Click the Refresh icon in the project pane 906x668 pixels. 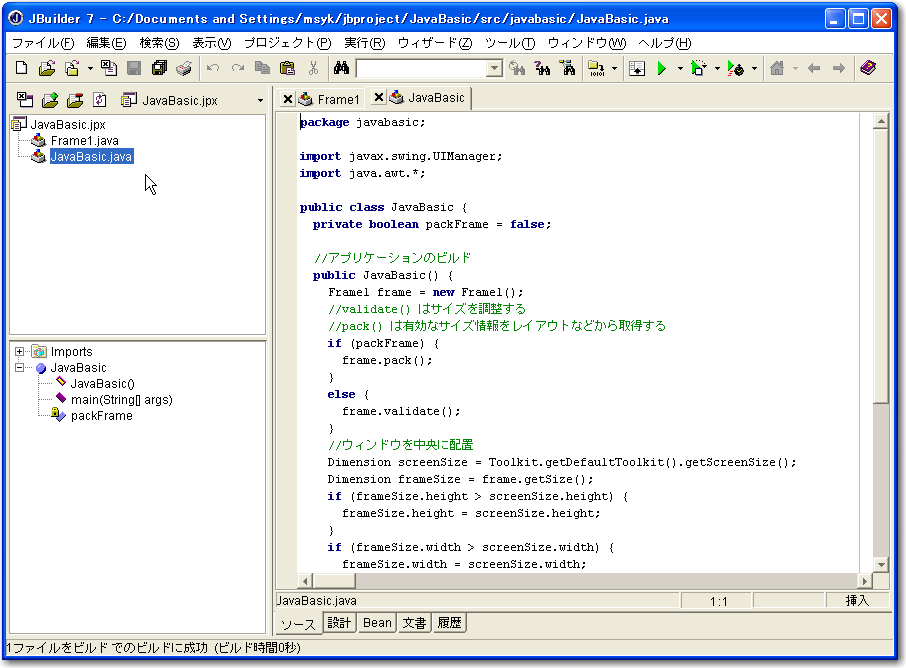[x=99, y=100]
